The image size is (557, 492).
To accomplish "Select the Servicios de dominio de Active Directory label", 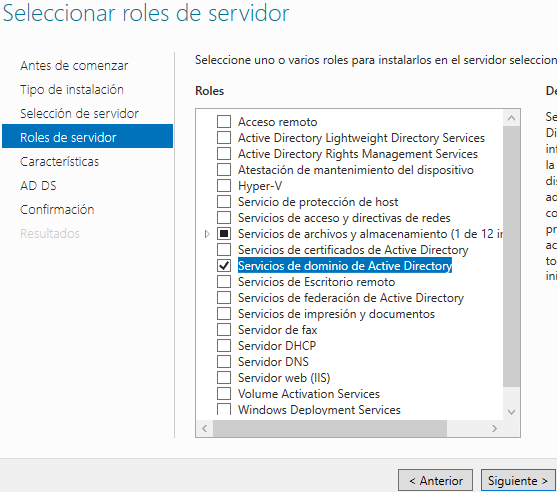I will pyautogui.click(x=345, y=265).
